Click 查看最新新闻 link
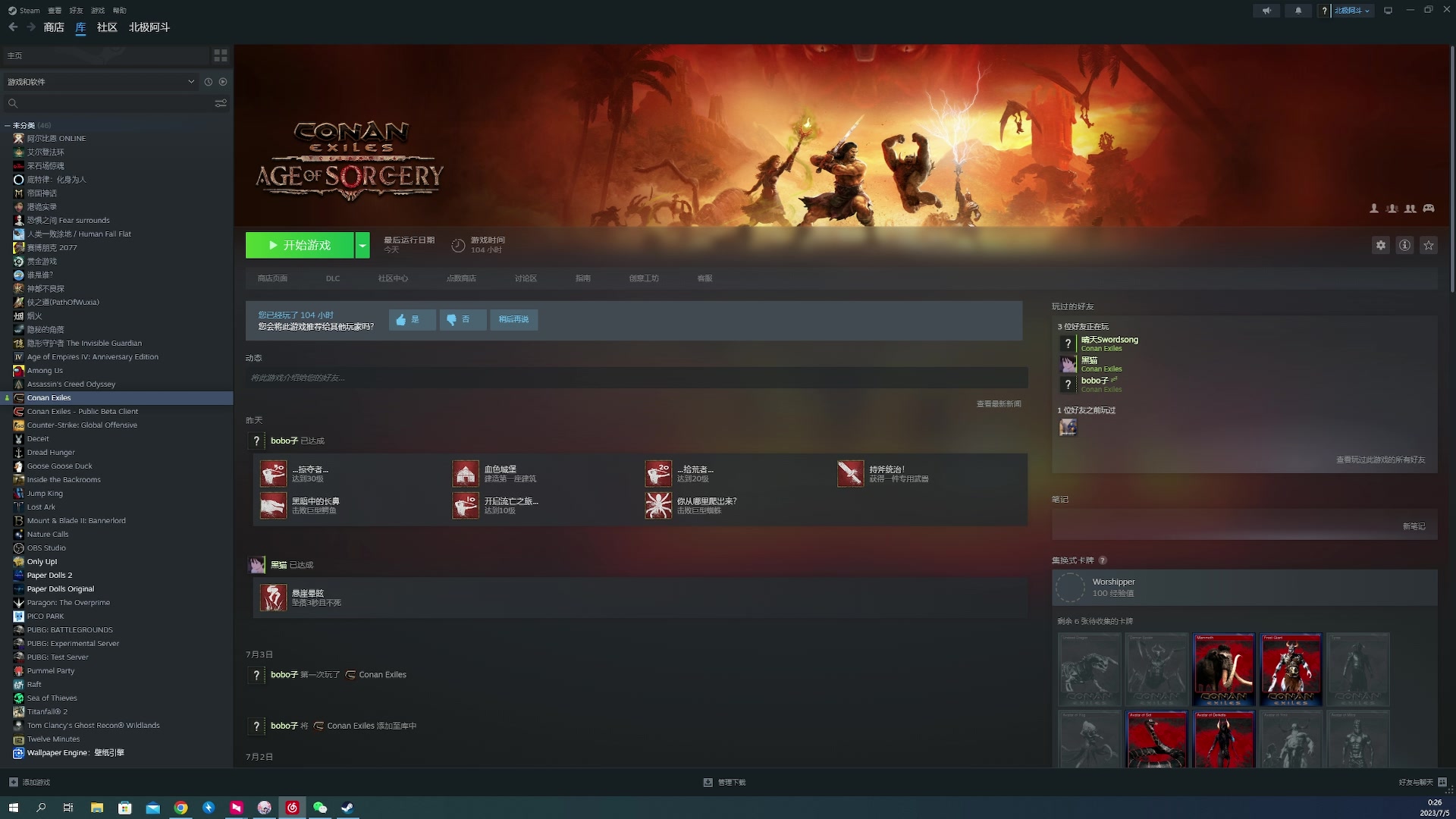1456x819 pixels. (x=998, y=403)
